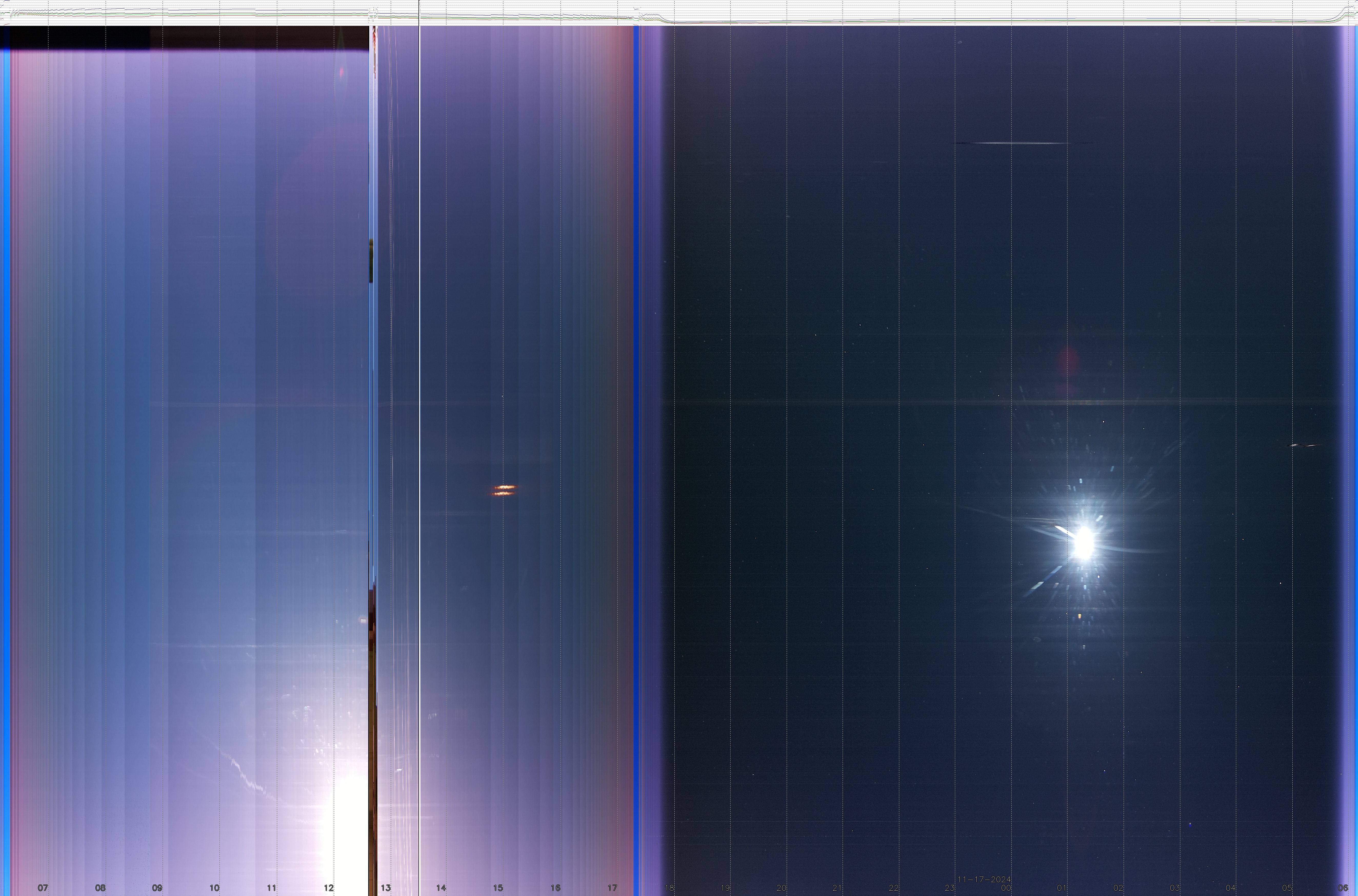Click the "21" hour label
This screenshot has width=1358, height=896.
(x=837, y=888)
